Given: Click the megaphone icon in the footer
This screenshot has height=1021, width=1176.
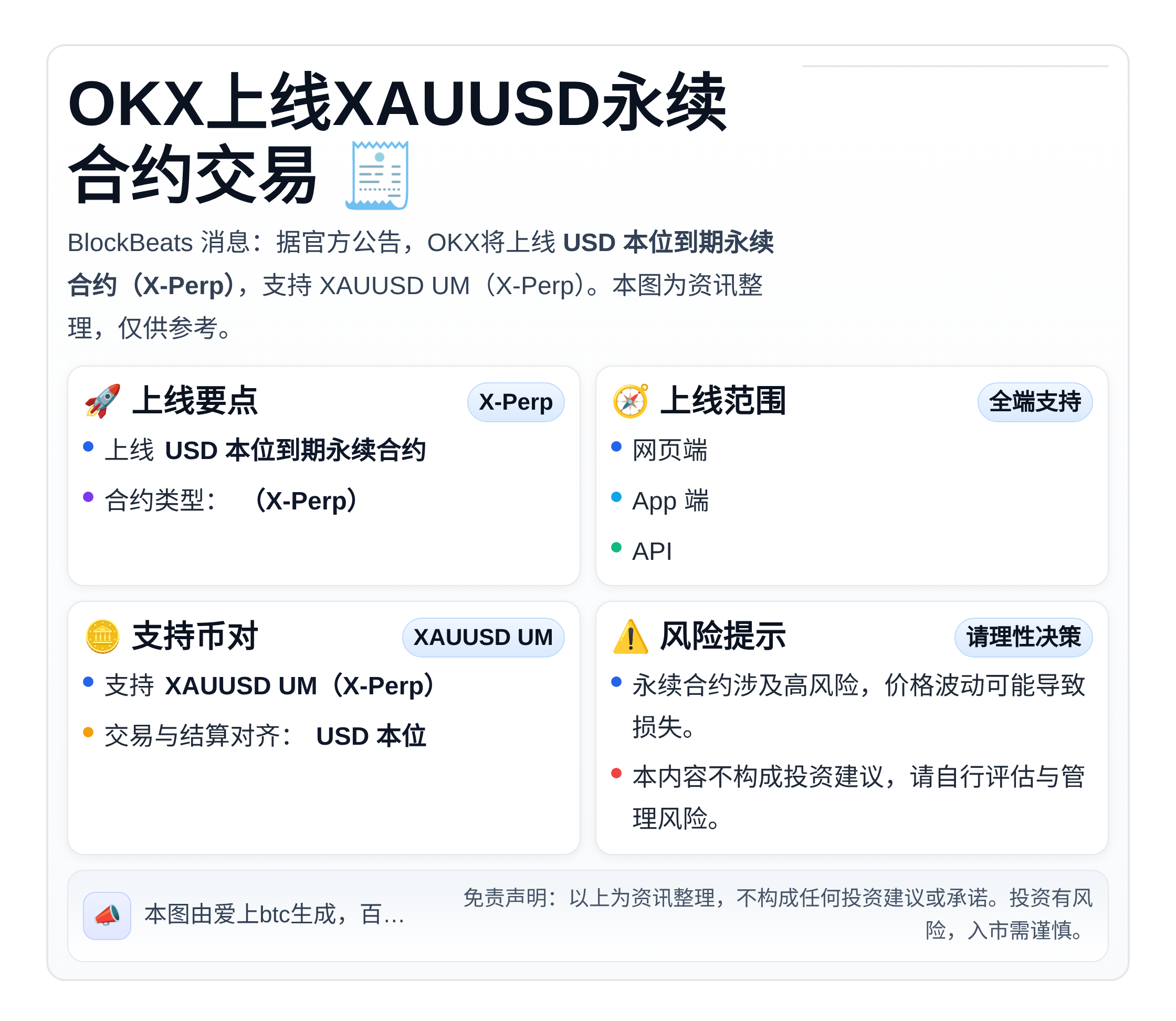Looking at the screenshot, I should click(107, 915).
